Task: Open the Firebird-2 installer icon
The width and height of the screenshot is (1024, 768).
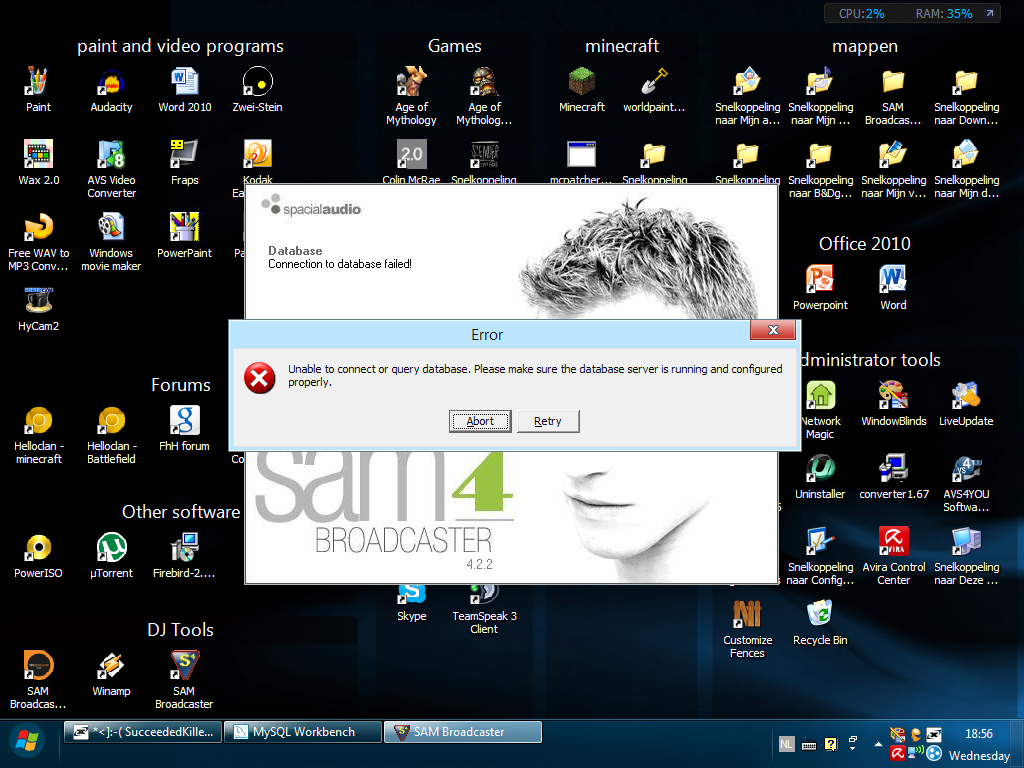Action: pos(184,556)
